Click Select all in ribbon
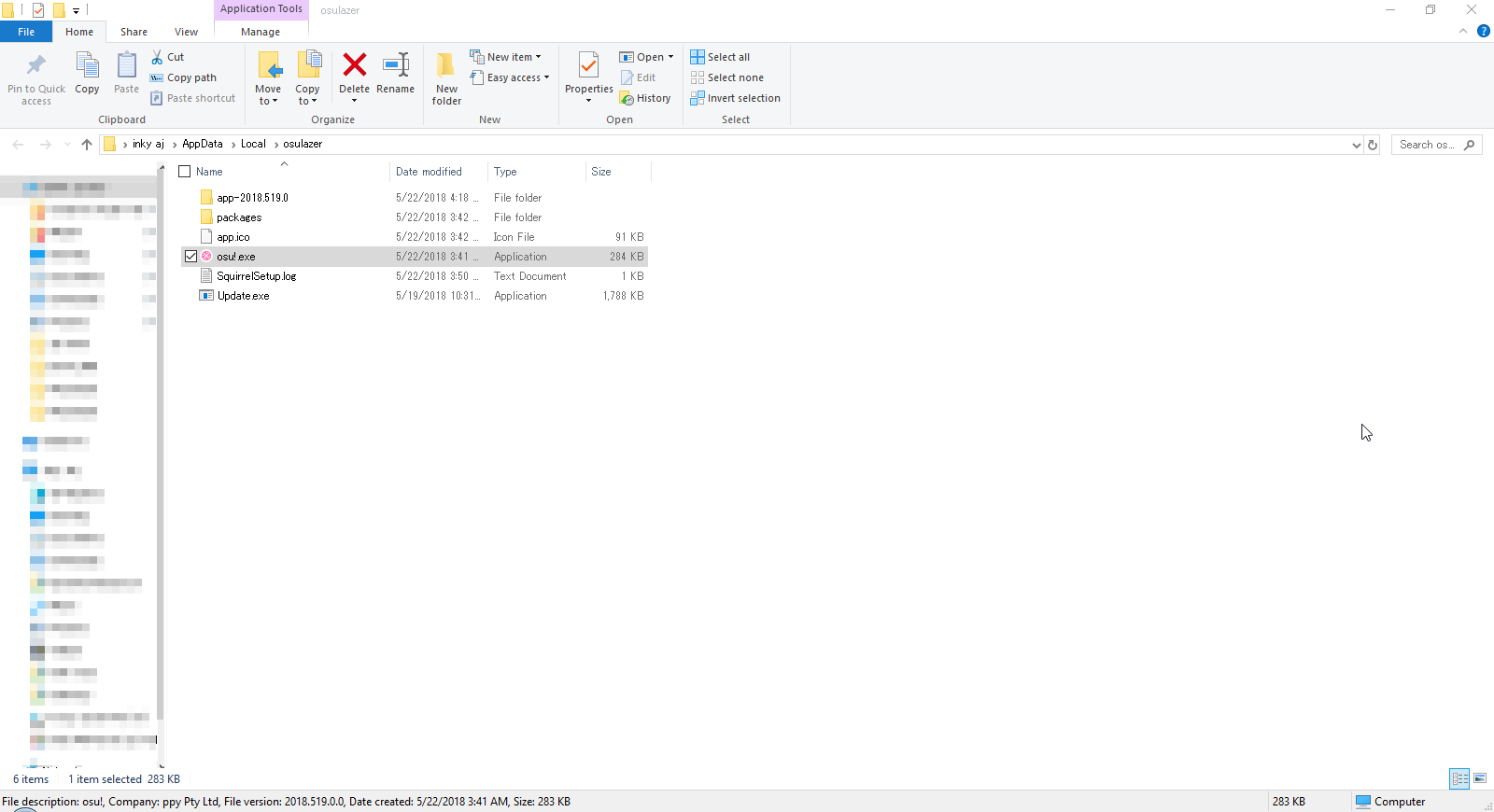Screen dimensions: 1494x812 pyautogui.click(x=720, y=57)
